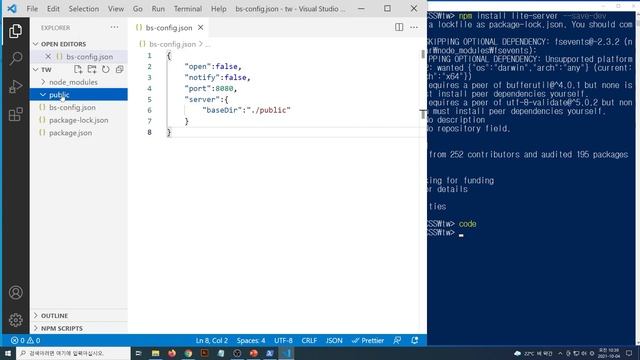Open the weather widget in system tray
The height and width of the screenshot is (360, 640).
pos(533,353)
